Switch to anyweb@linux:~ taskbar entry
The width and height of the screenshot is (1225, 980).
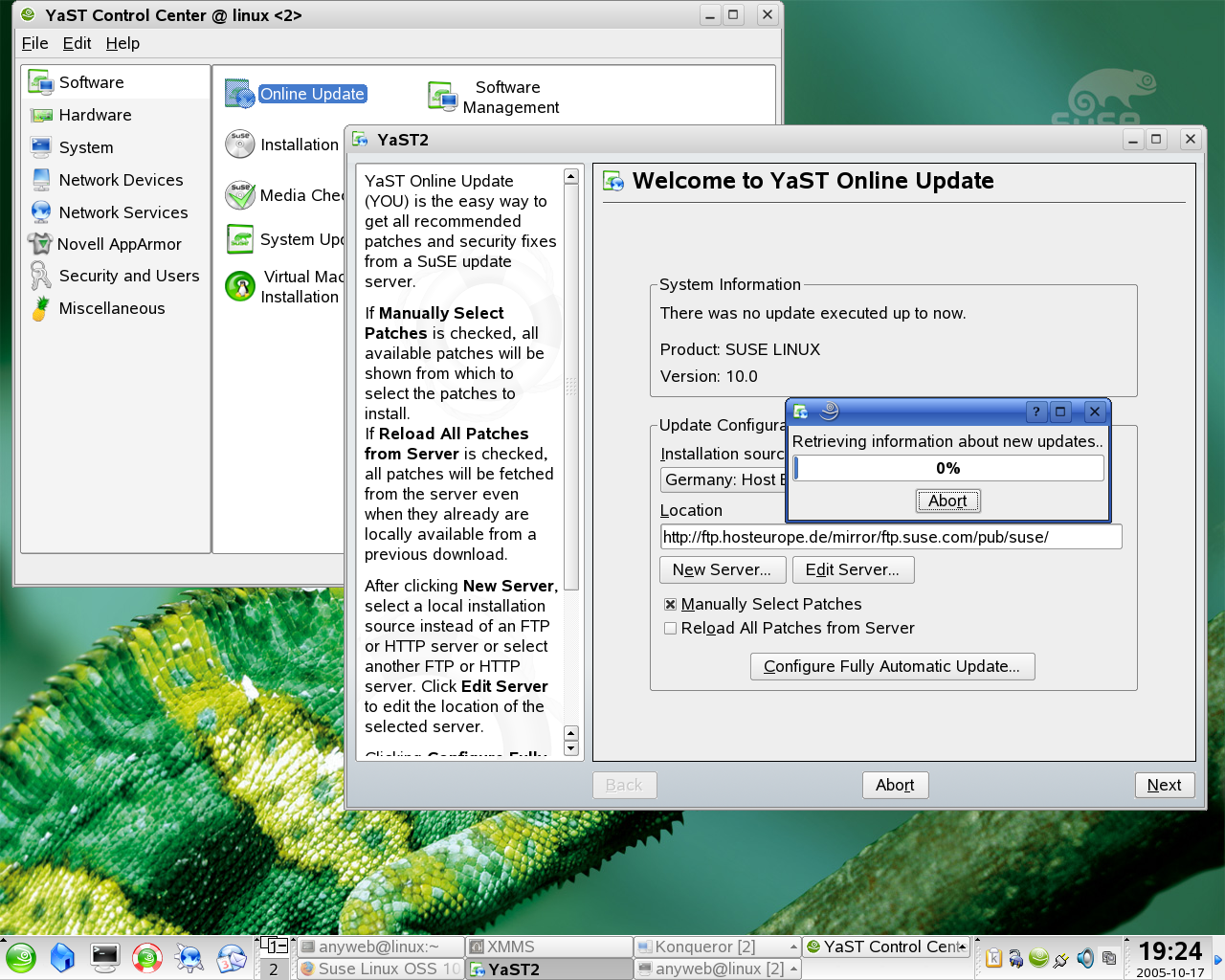(x=380, y=947)
